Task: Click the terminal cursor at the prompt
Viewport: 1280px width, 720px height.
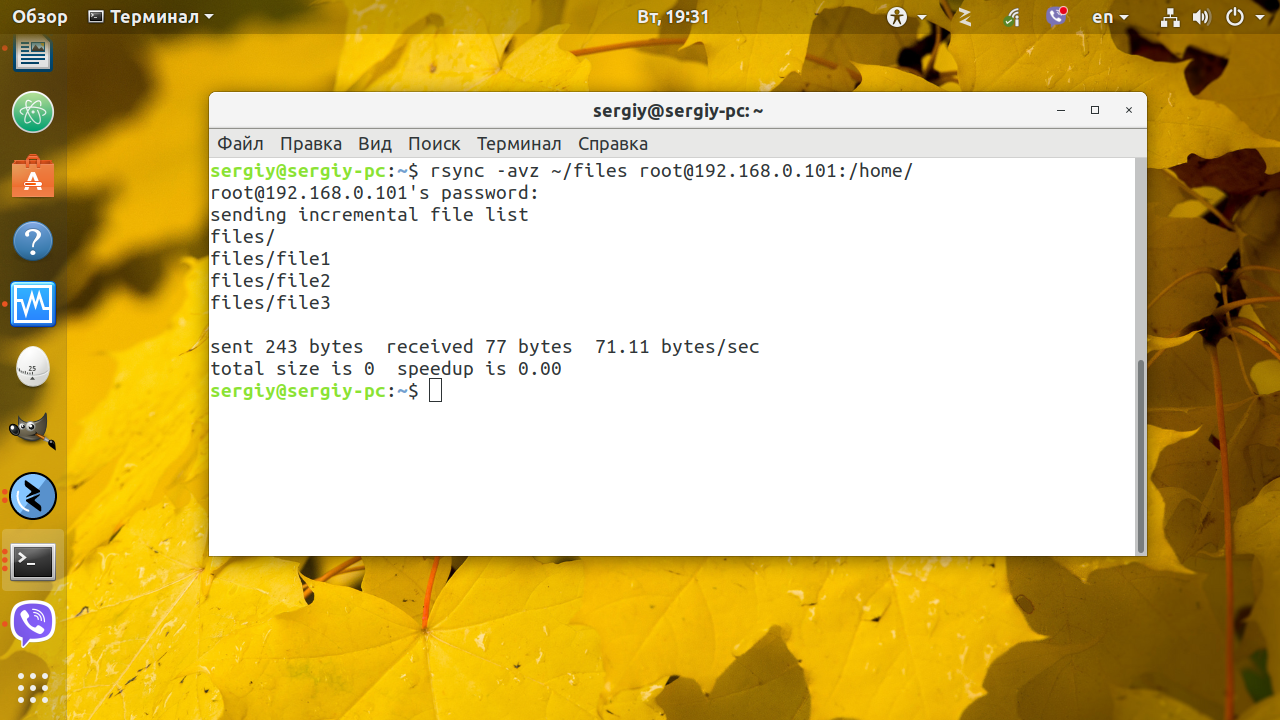Action: click(x=435, y=391)
